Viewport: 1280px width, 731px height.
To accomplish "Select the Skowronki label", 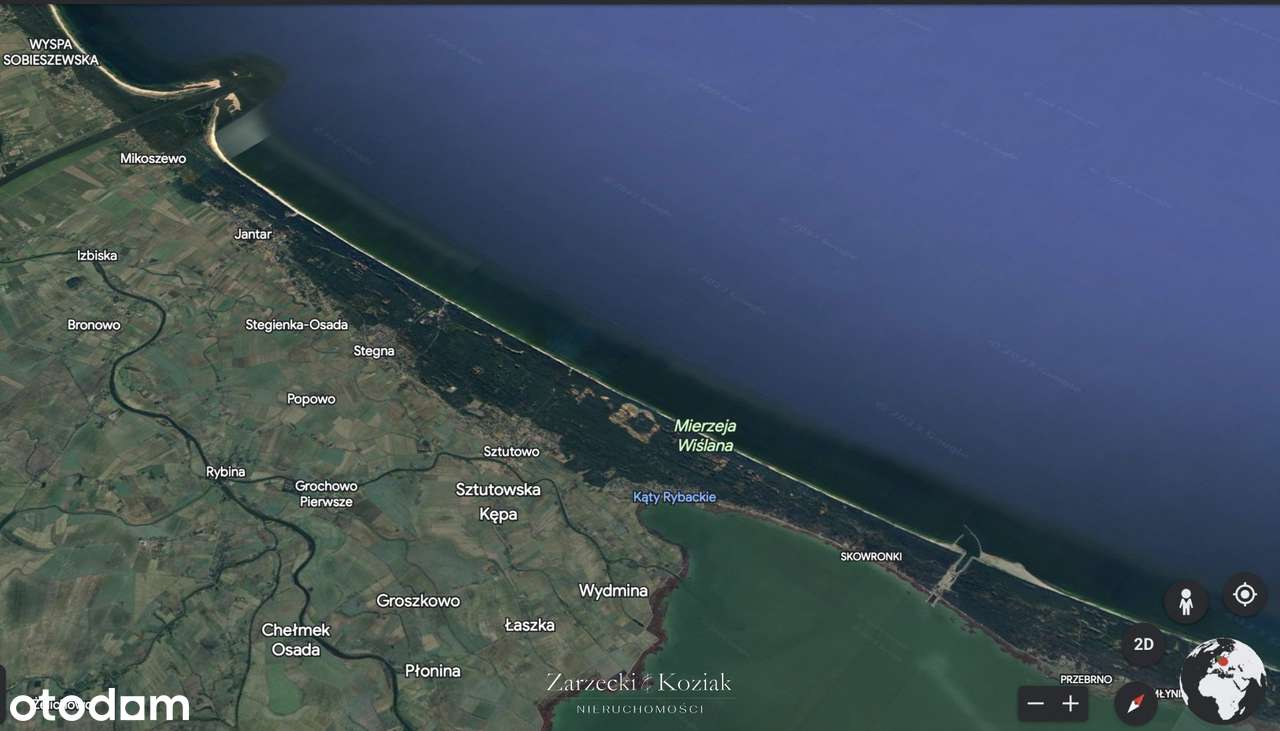I will click(871, 556).
